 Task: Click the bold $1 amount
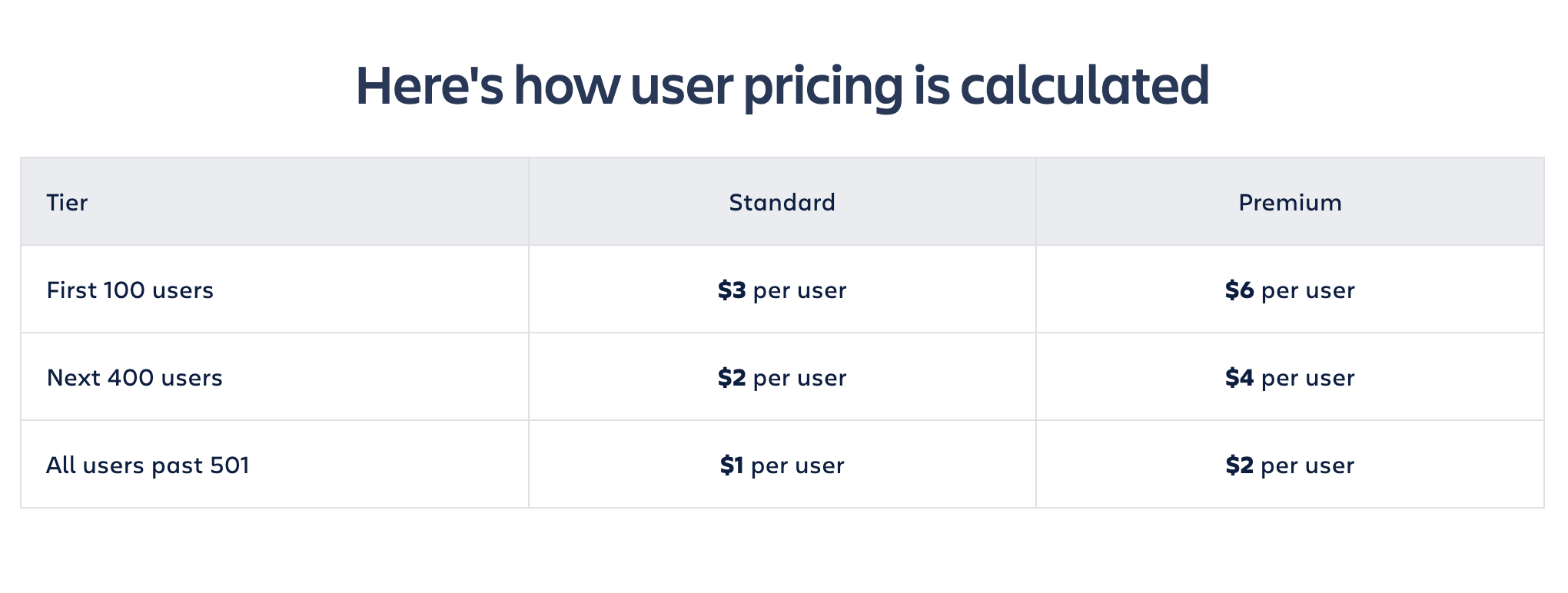click(x=732, y=465)
